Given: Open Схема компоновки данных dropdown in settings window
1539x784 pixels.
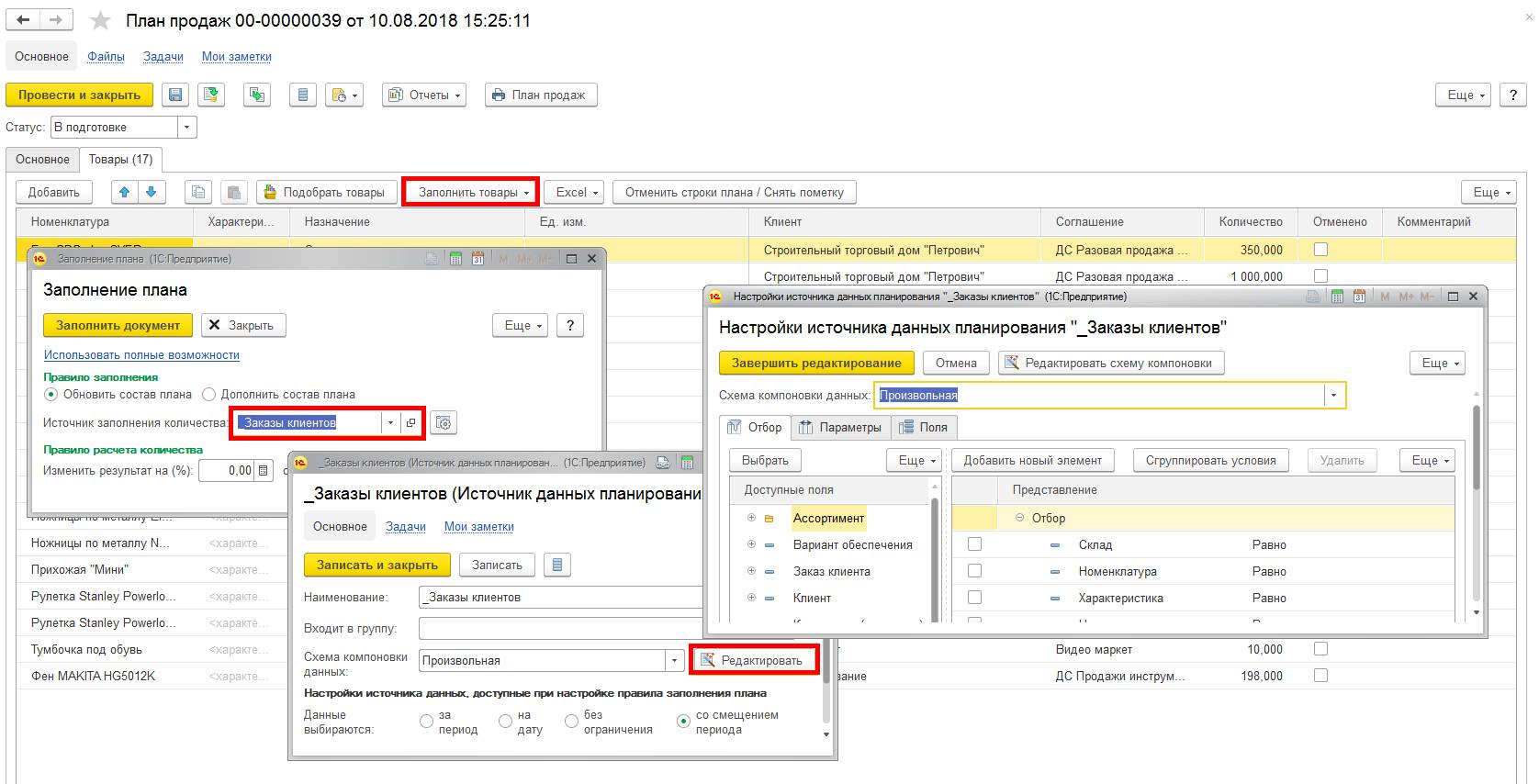Looking at the screenshot, I should 1334,395.
